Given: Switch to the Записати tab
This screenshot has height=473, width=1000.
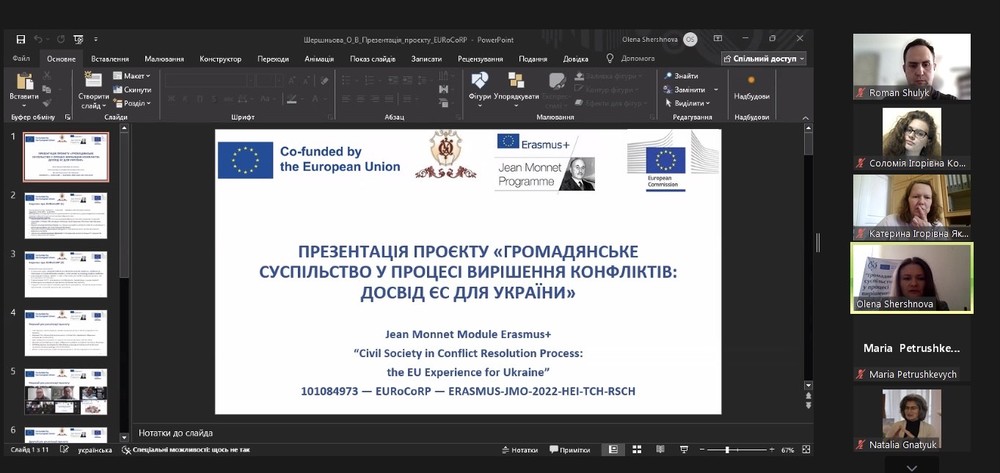Looking at the screenshot, I should point(426,59).
